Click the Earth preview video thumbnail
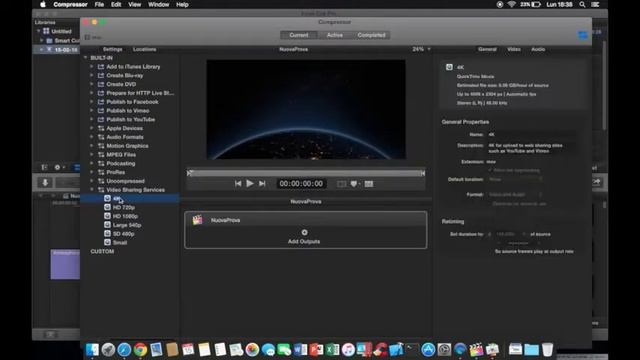 [x=306, y=109]
